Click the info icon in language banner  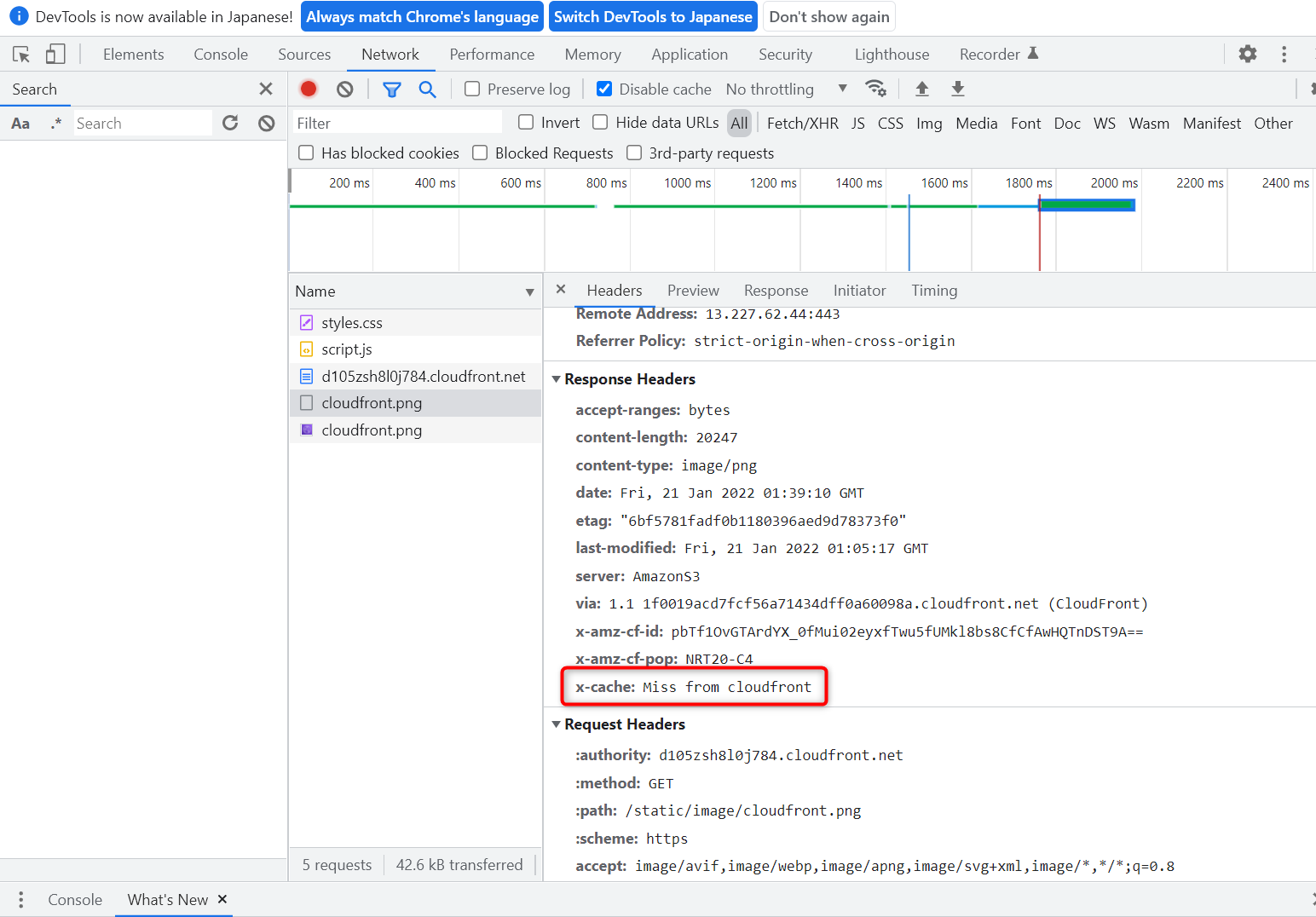point(19,16)
